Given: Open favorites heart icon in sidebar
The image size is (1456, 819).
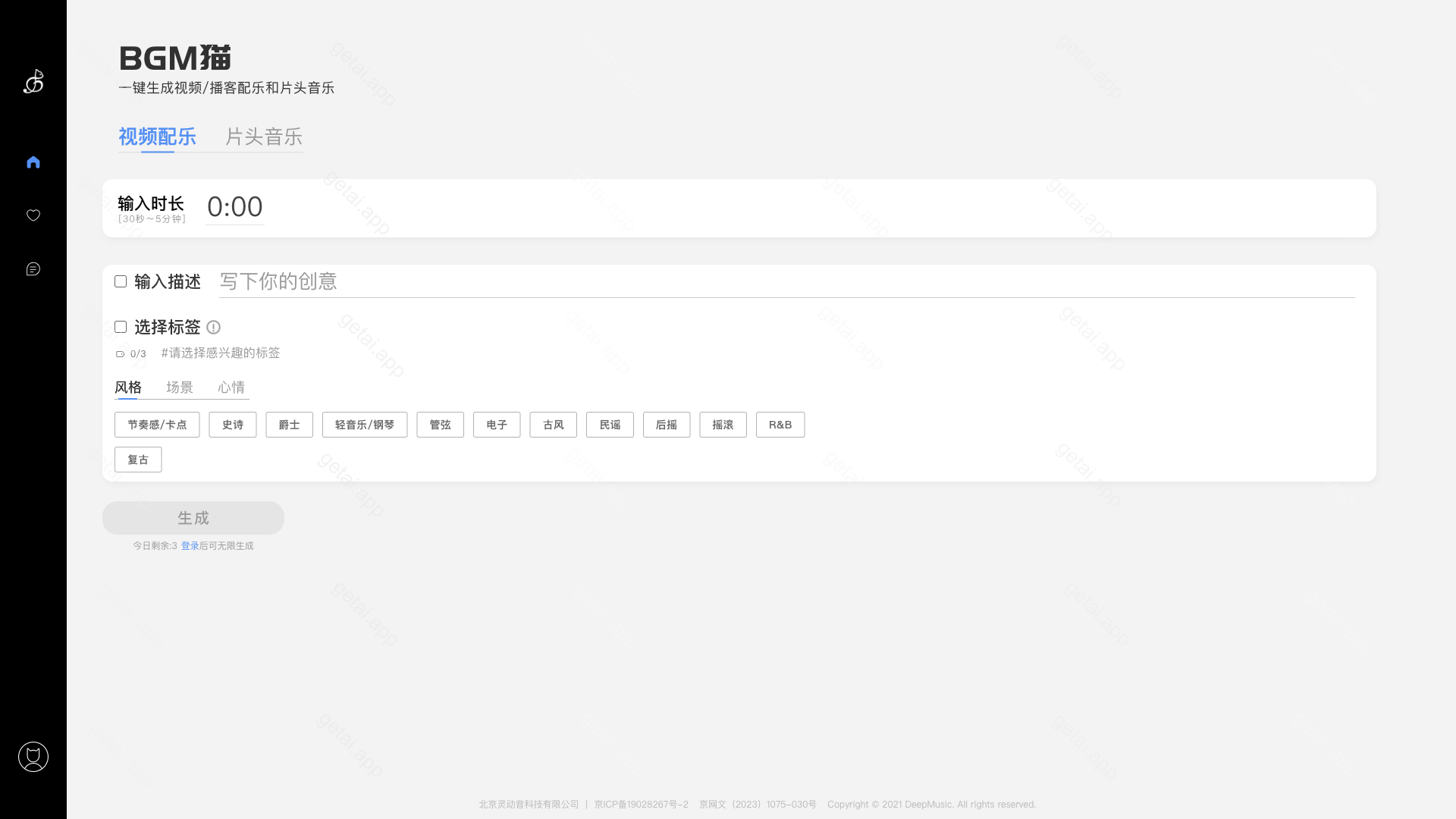Looking at the screenshot, I should [x=33, y=215].
